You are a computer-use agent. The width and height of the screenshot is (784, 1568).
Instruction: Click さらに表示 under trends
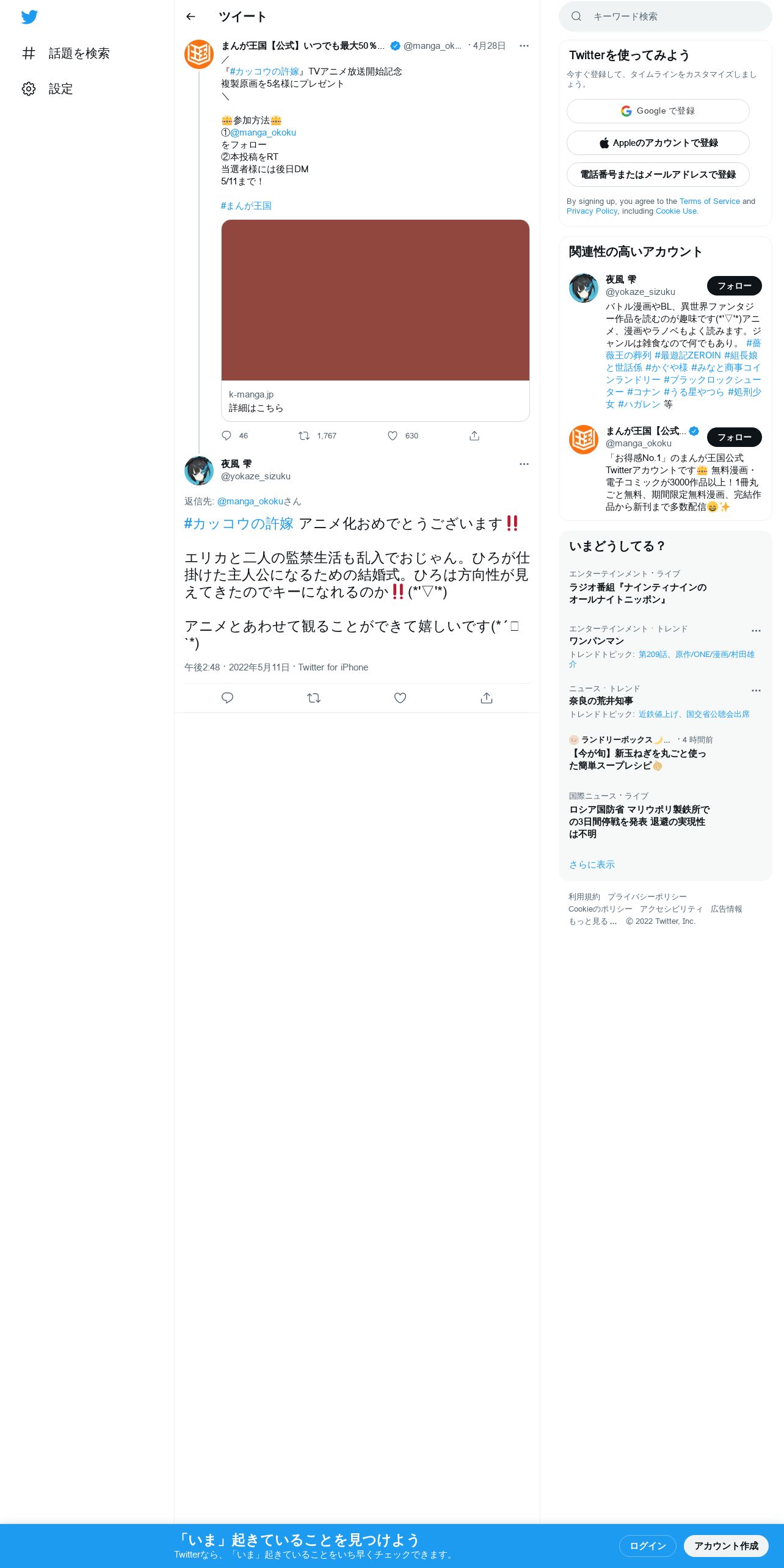[592, 865]
